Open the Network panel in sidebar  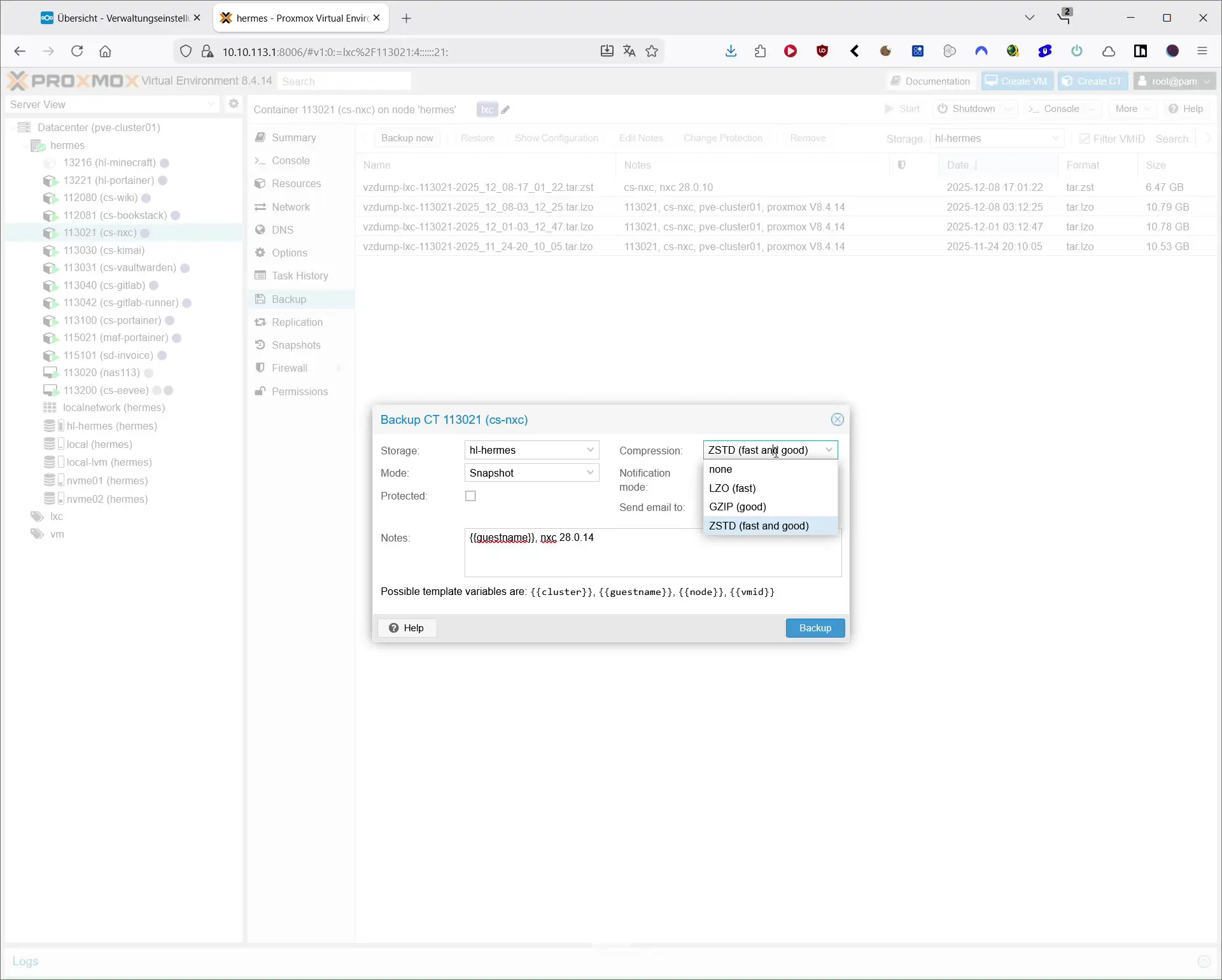pyautogui.click(x=291, y=206)
